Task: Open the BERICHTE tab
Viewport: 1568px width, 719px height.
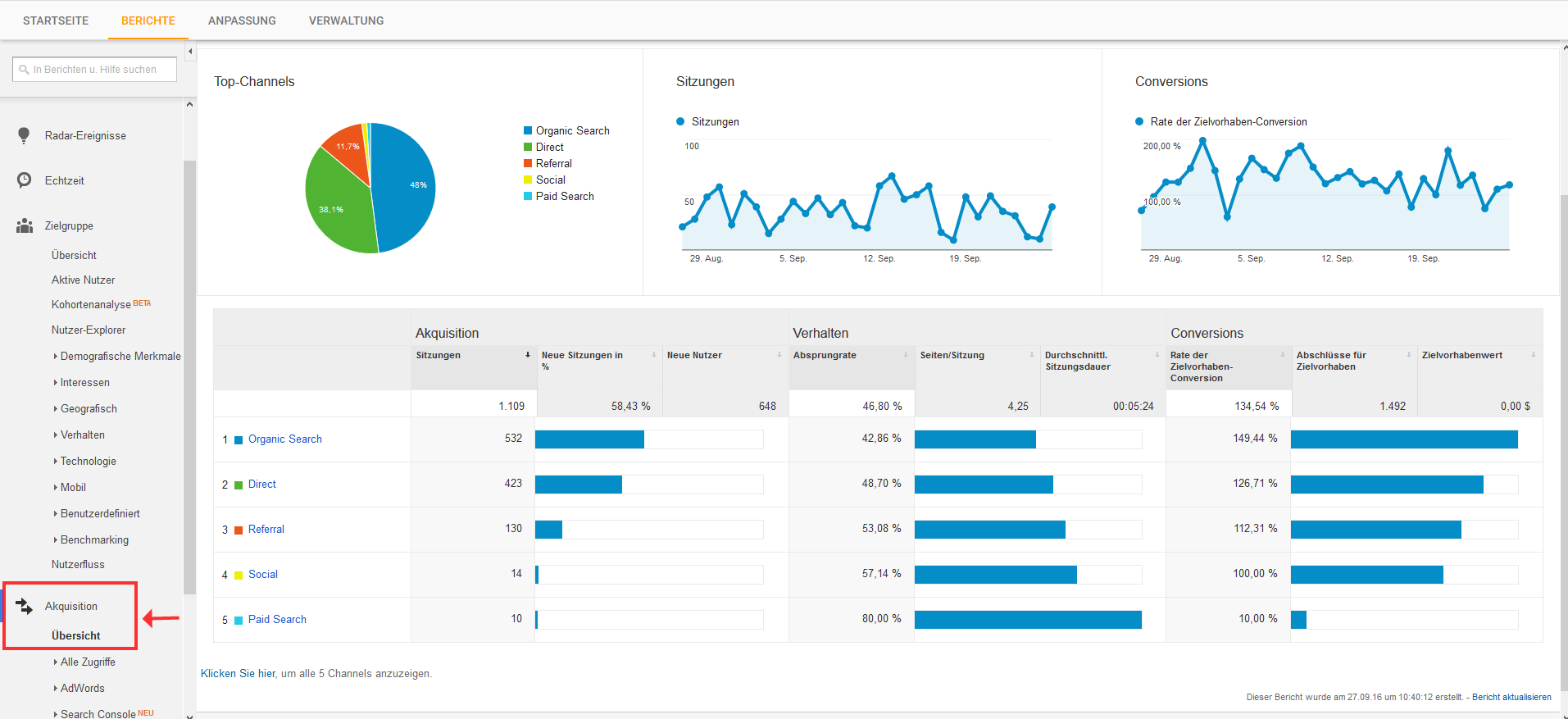Action: pos(148,20)
